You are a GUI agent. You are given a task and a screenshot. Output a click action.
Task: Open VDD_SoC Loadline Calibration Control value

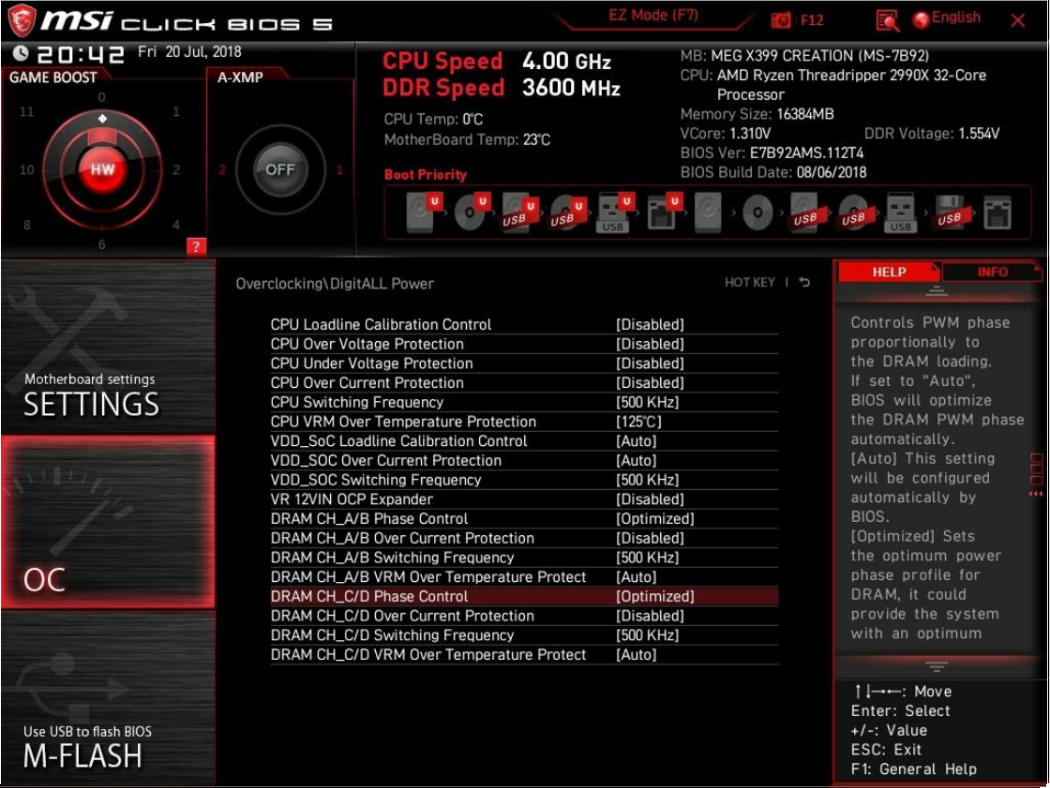coord(636,441)
